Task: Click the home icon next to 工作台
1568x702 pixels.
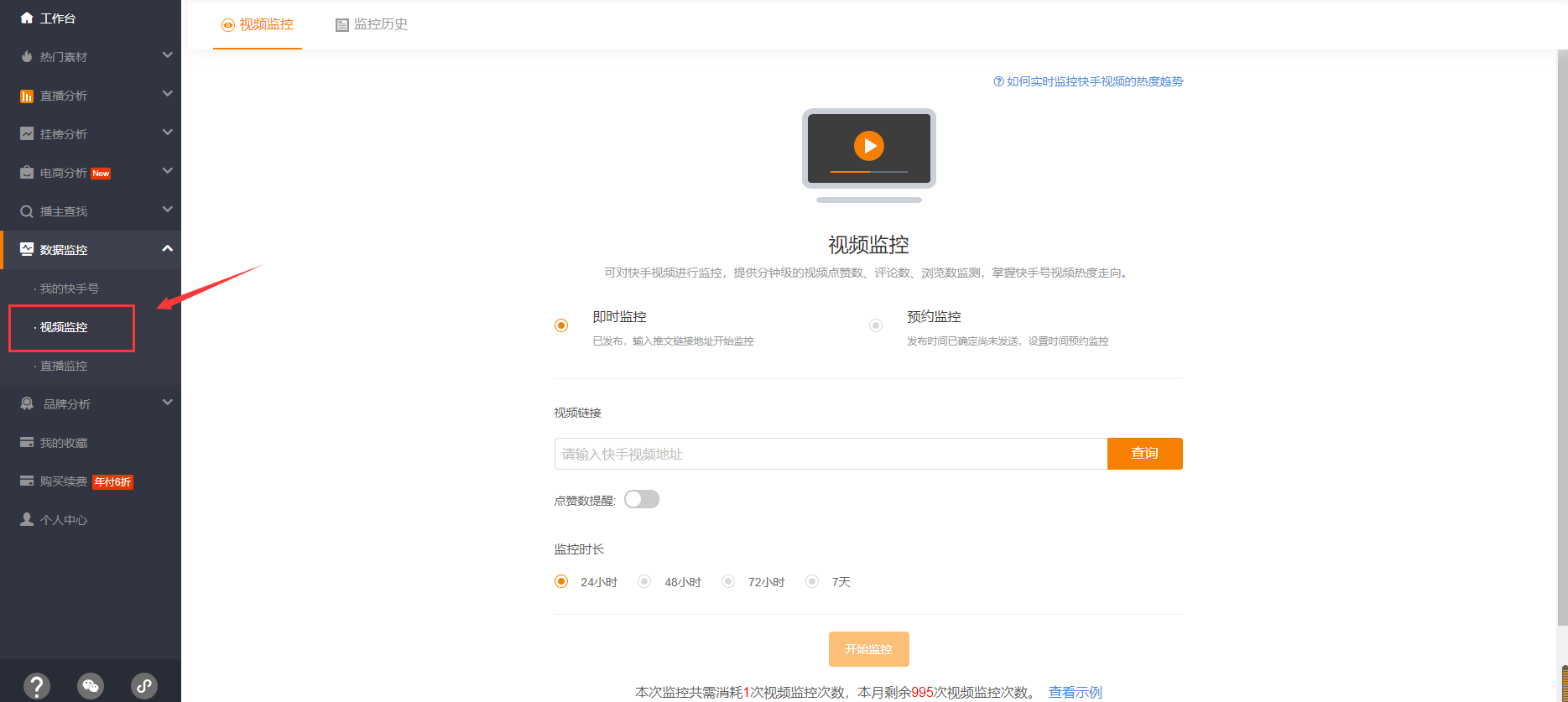Action: pyautogui.click(x=27, y=18)
